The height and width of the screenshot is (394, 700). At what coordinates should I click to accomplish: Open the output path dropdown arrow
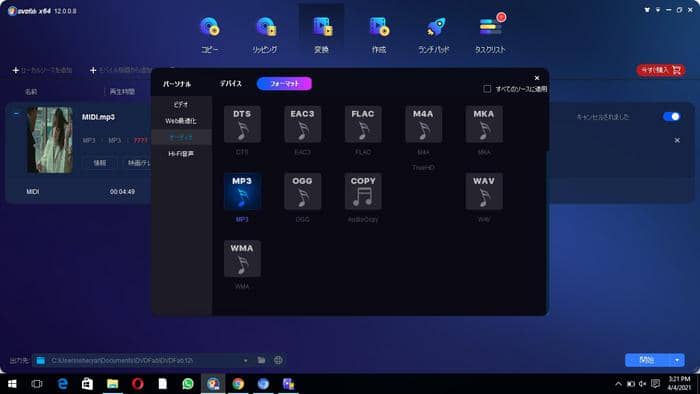pos(246,360)
